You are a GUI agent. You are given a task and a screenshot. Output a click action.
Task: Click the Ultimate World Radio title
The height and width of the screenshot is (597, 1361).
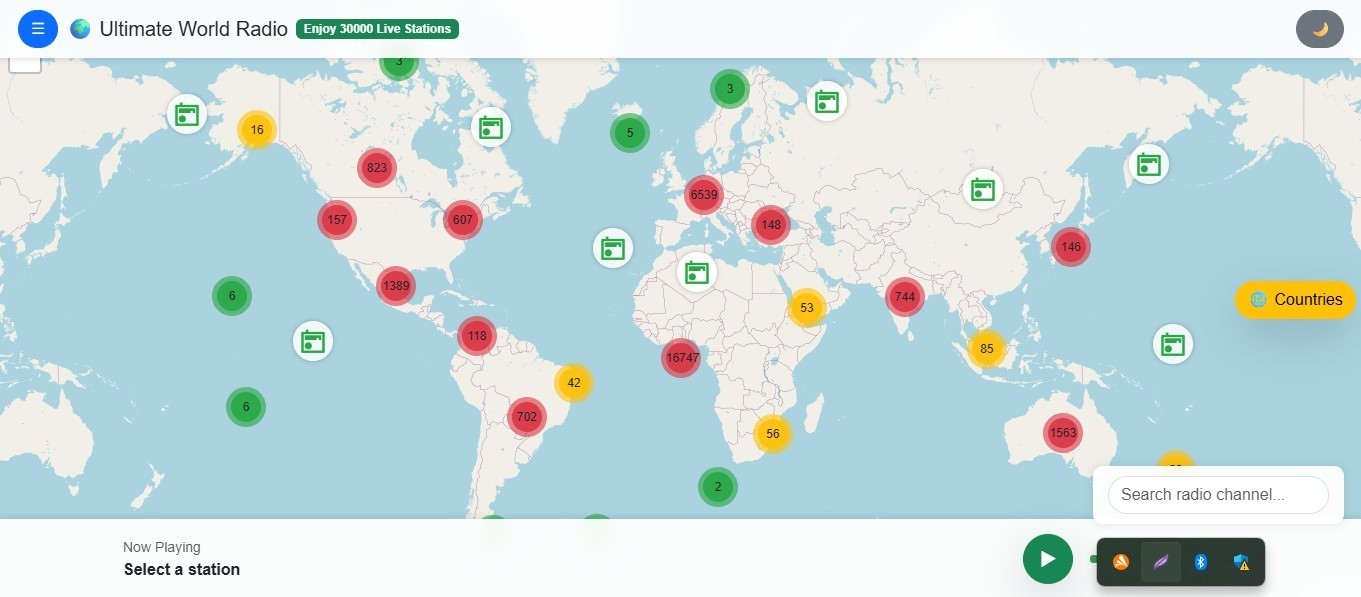click(x=193, y=29)
